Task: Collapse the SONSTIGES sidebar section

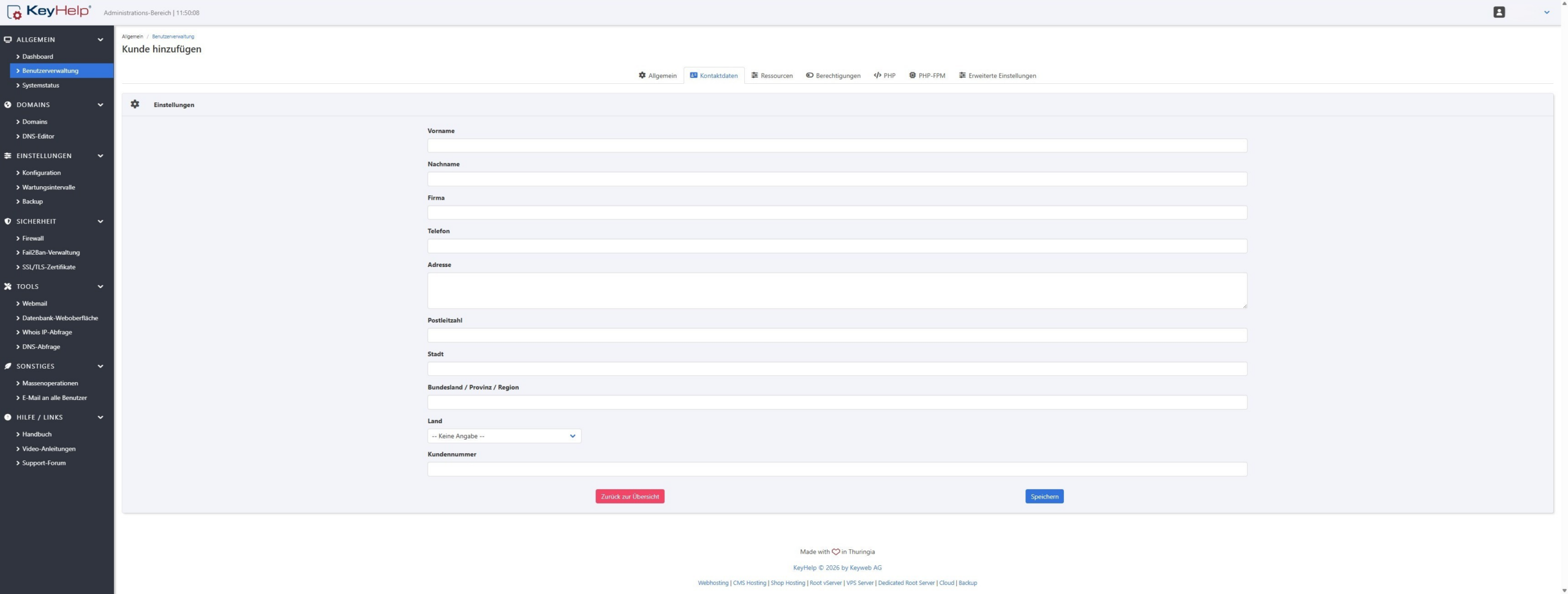Action: [x=100, y=366]
